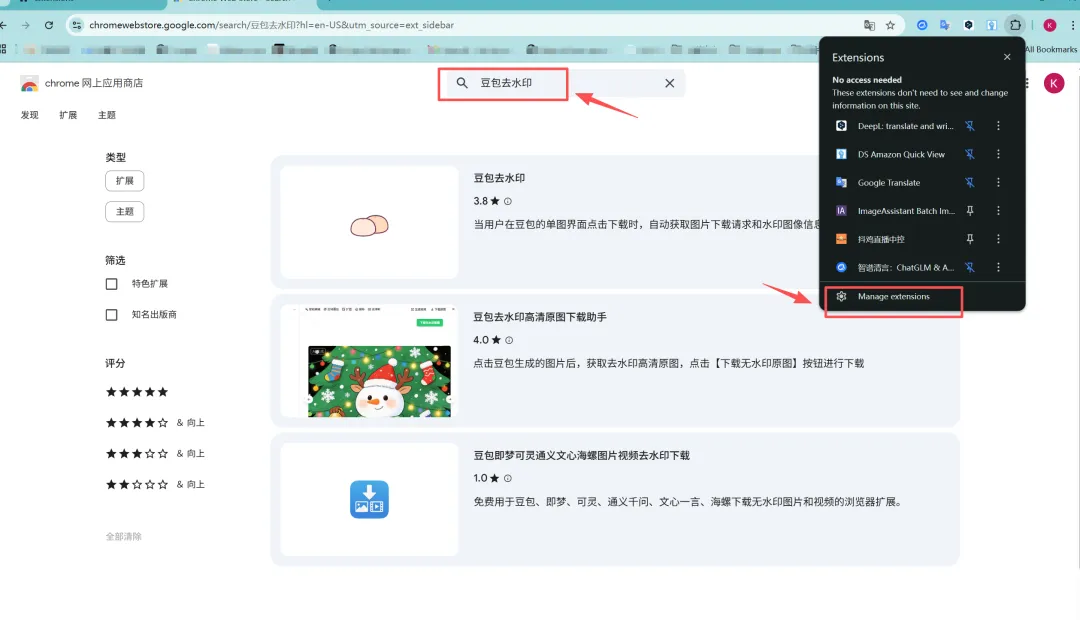
Task: Select DeepL: translate and write extension
Action: (905, 126)
